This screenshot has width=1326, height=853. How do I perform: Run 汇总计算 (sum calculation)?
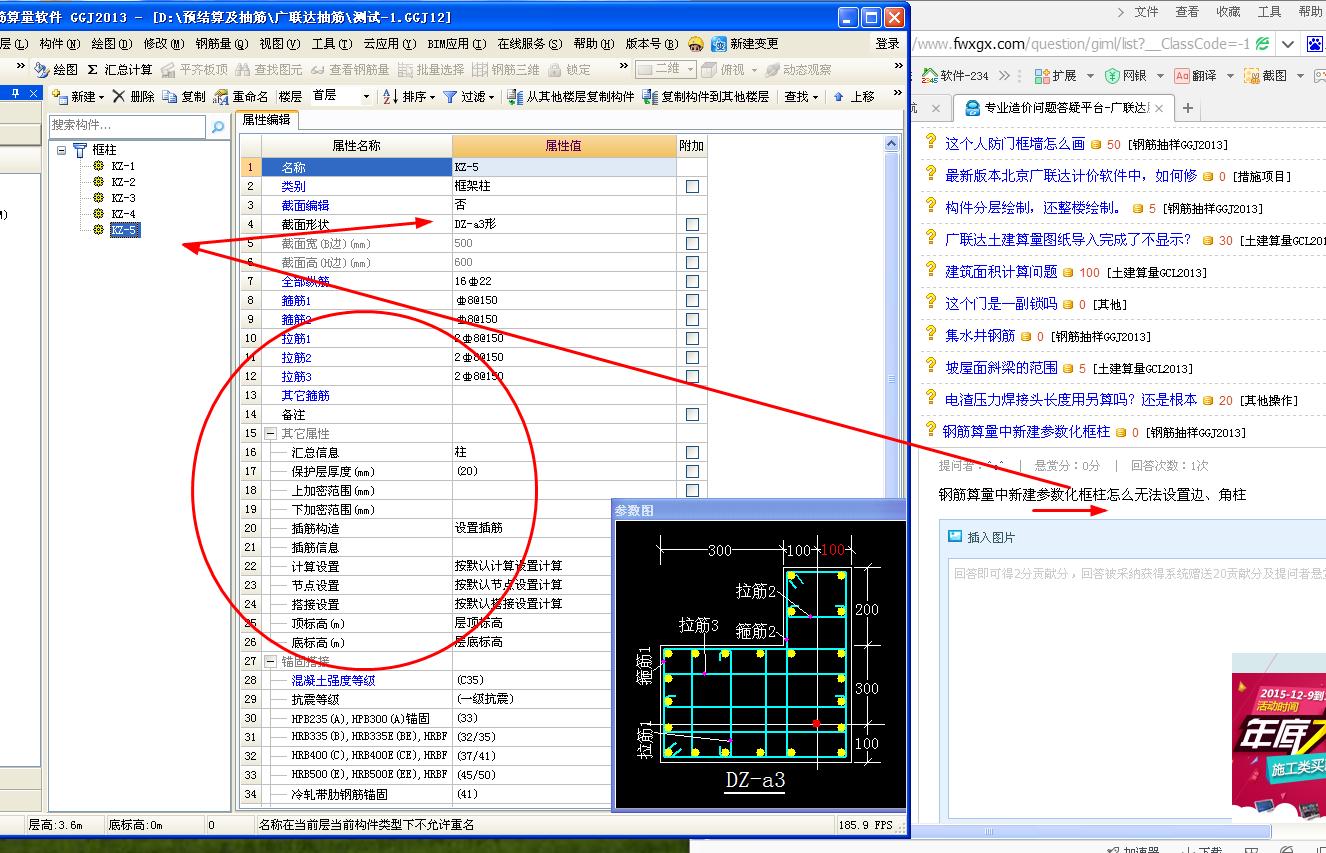[119, 70]
